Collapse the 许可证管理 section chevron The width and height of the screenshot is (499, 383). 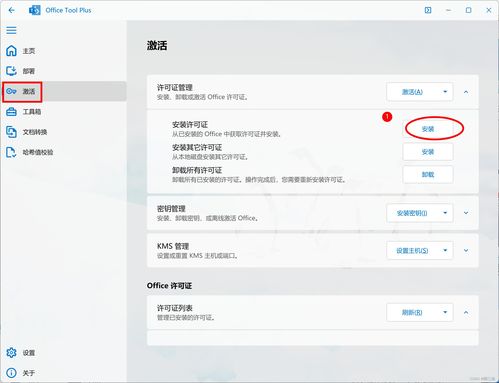(x=466, y=92)
